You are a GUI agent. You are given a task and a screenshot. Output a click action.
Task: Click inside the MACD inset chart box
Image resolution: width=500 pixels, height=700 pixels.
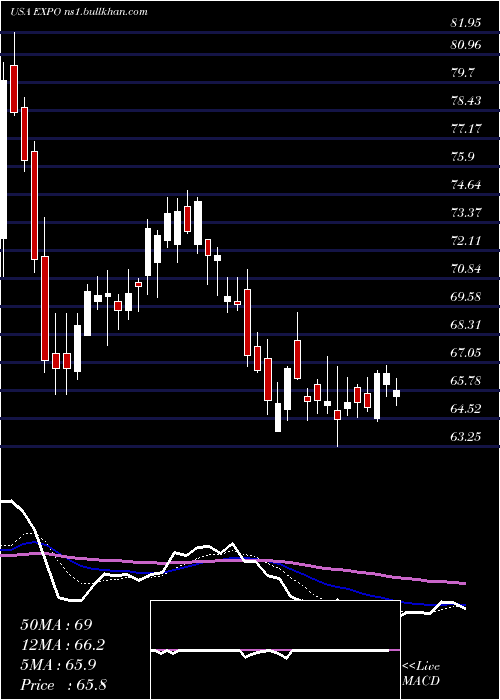point(275,650)
